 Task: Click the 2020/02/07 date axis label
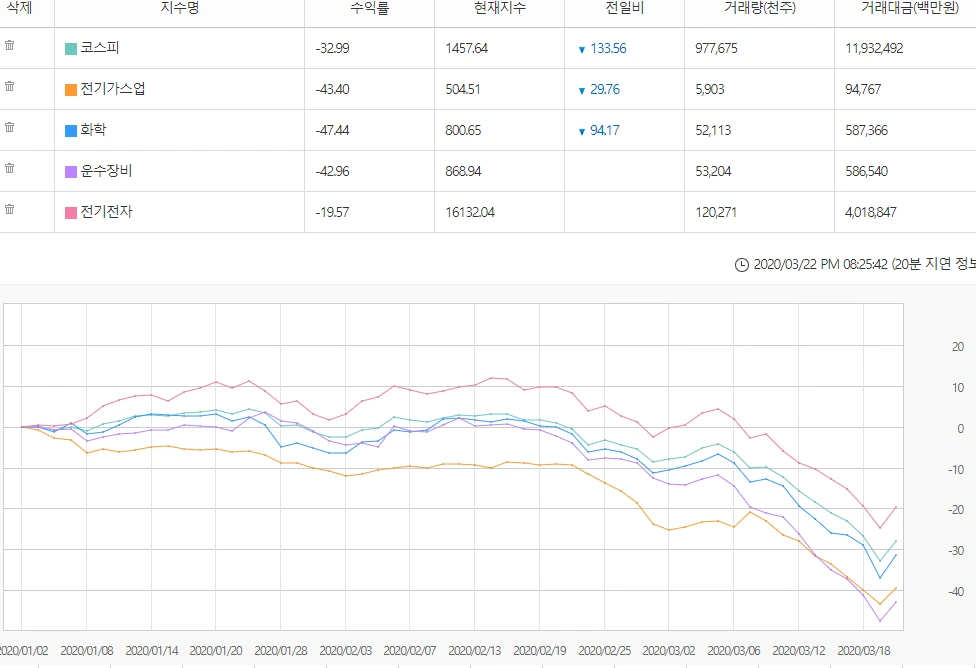pos(410,651)
